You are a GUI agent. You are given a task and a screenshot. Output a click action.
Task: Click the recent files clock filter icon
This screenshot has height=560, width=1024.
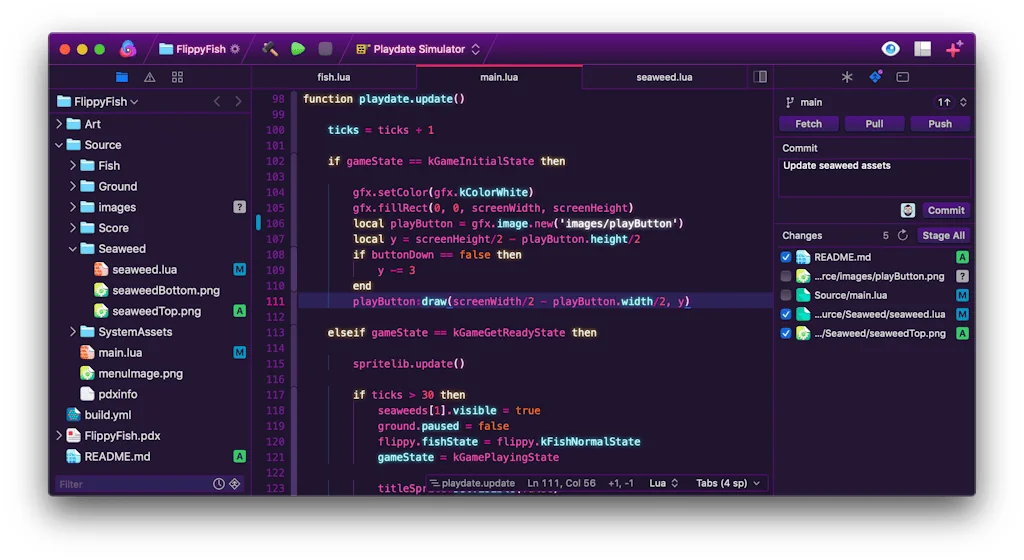219,484
